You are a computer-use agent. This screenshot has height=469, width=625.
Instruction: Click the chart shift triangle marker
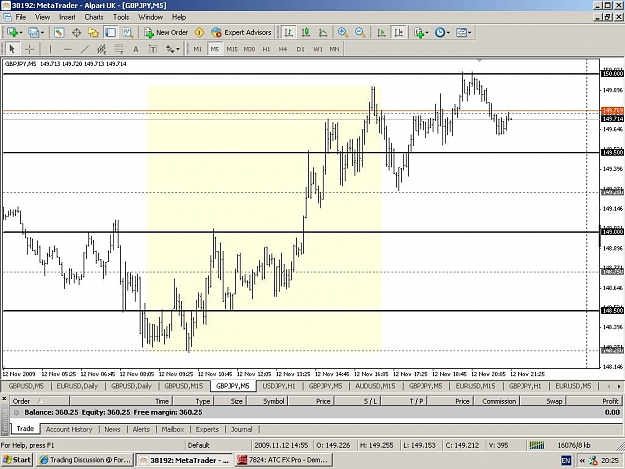480,61
